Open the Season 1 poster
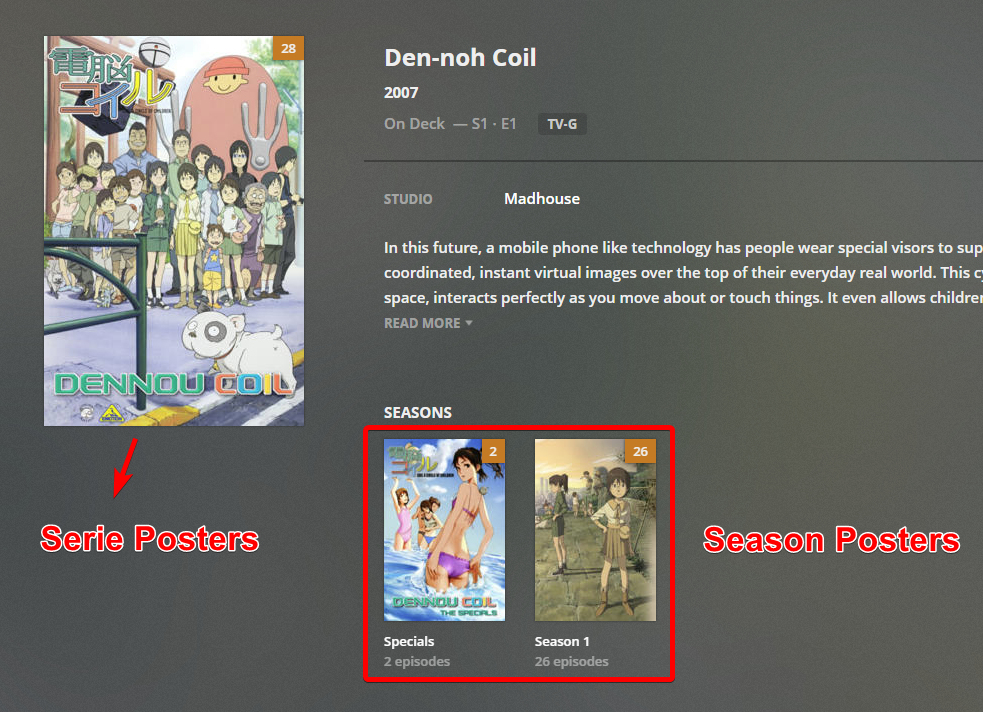 tap(595, 530)
